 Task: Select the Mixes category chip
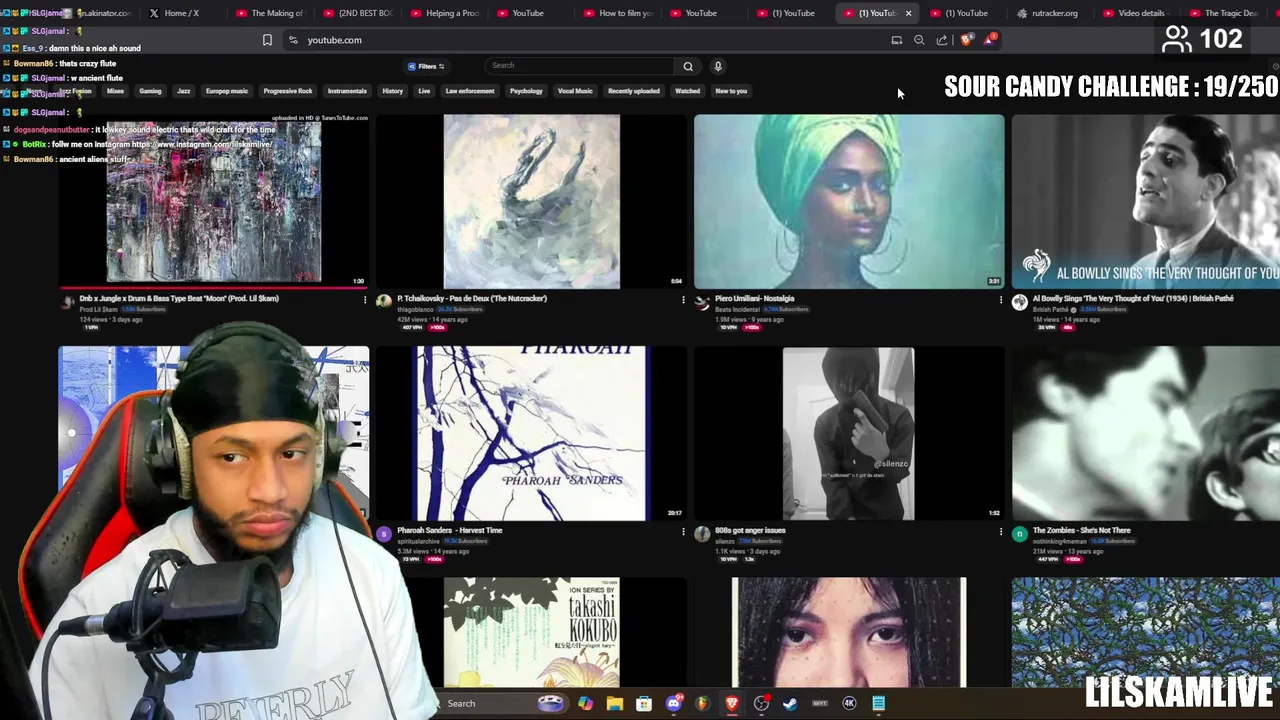115,91
